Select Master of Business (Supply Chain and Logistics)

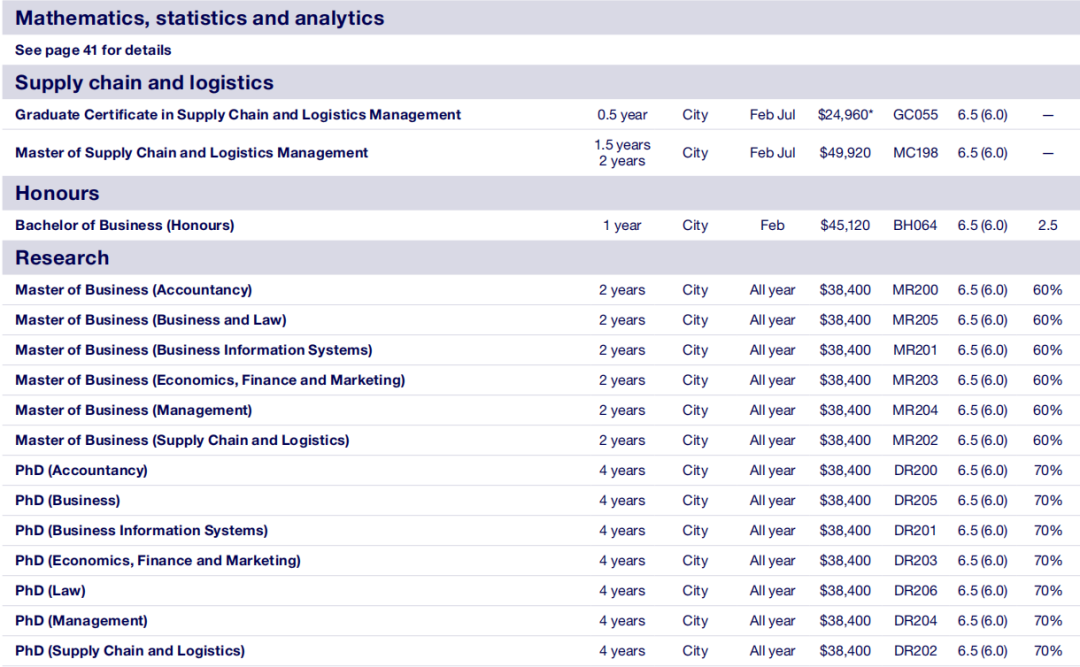[x=183, y=440]
